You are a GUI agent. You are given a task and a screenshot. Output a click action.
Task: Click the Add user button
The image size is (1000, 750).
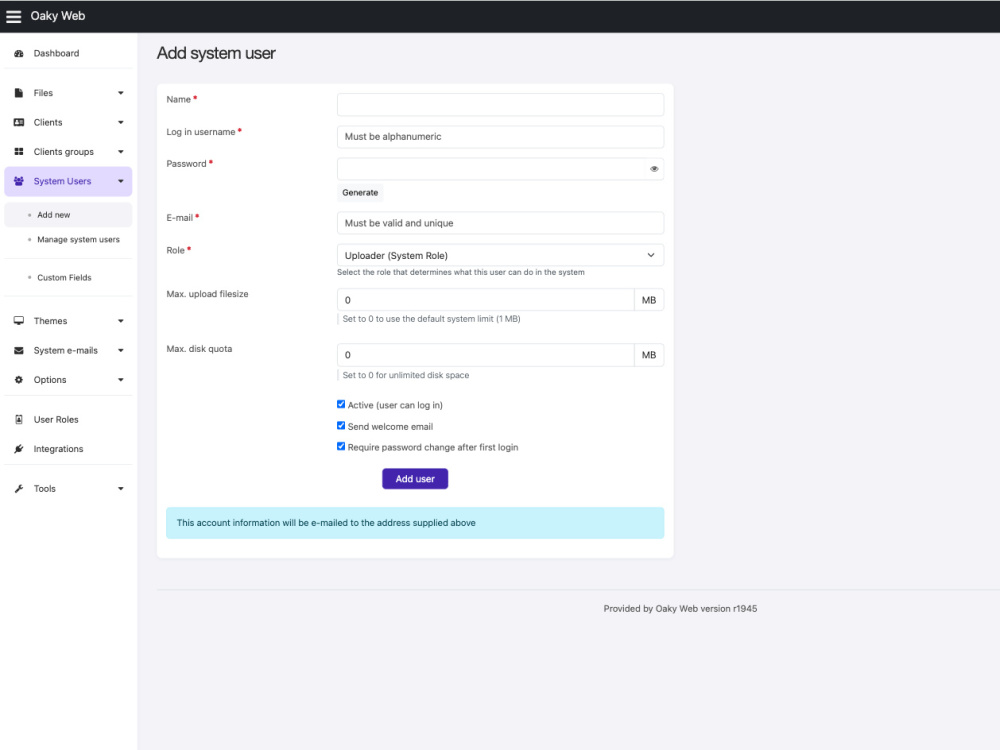pos(415,479)
